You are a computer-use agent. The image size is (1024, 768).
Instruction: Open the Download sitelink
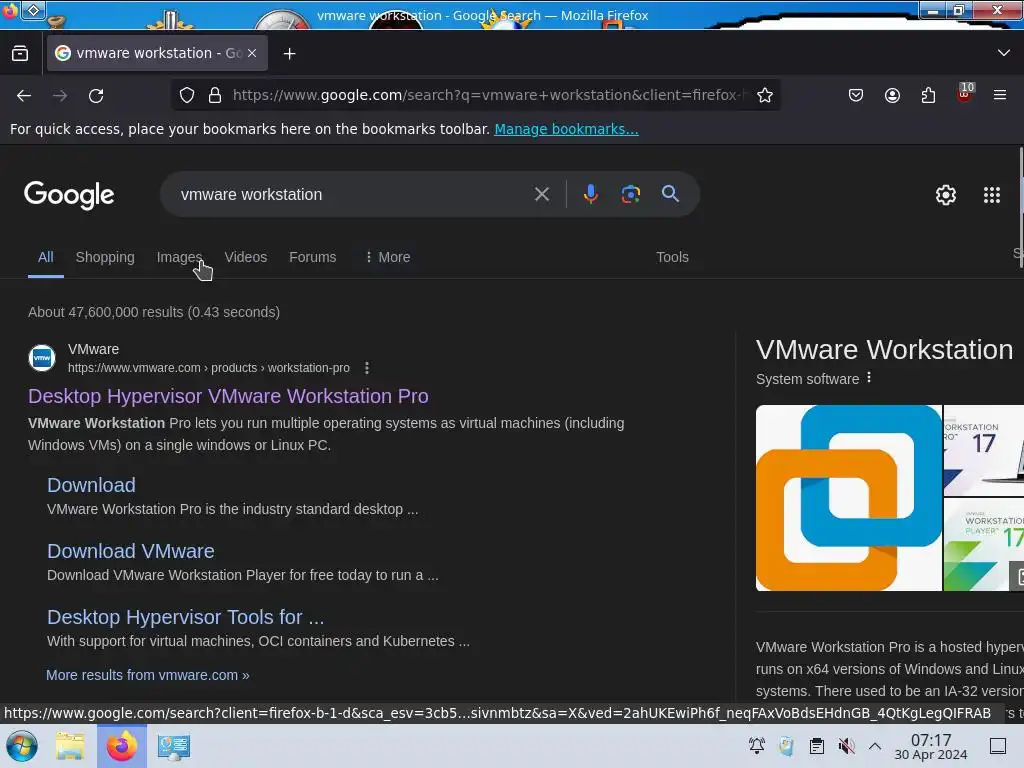[91, 485]
